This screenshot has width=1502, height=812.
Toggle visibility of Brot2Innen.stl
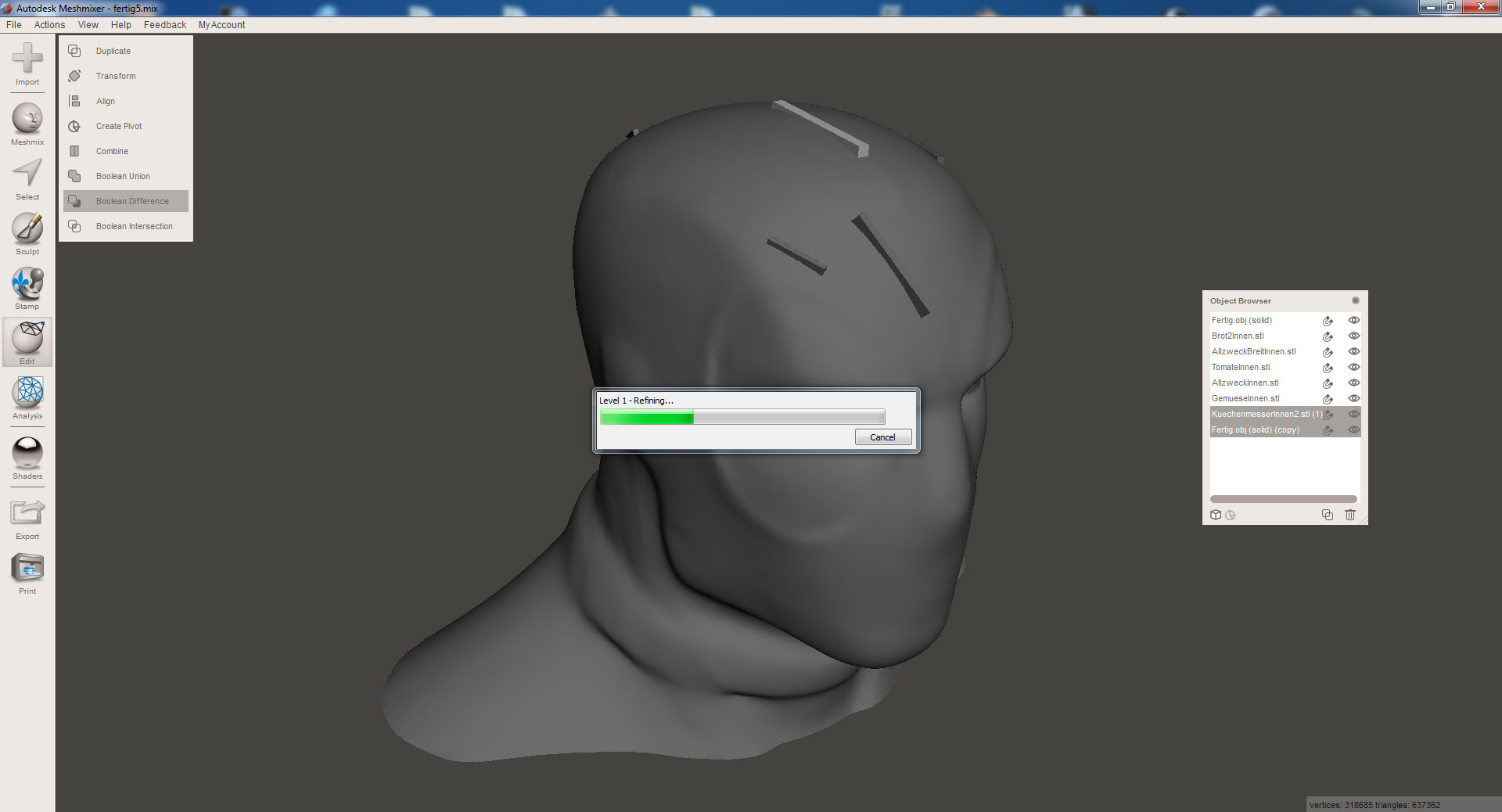click(1354, 336)
